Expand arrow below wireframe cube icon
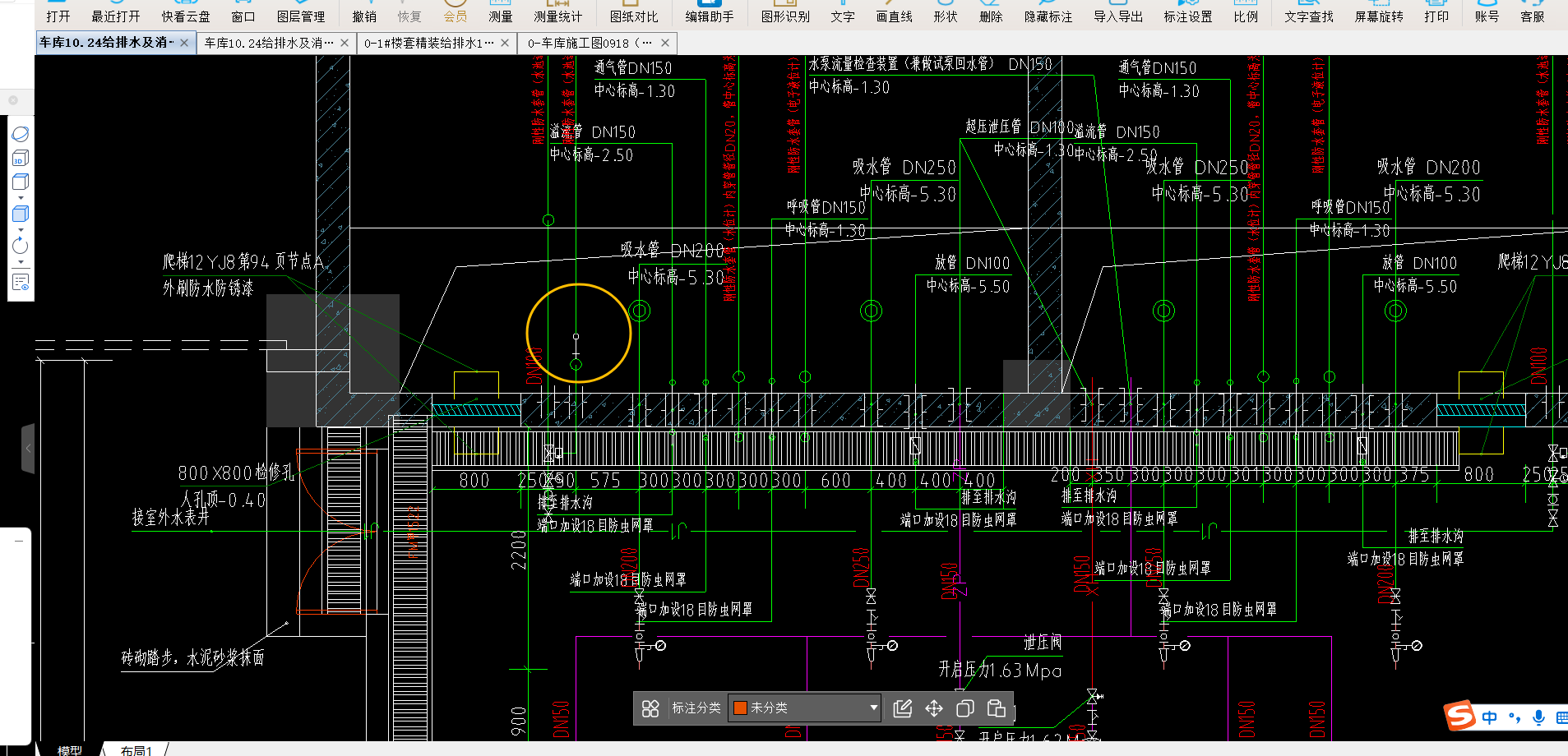The height and width of the screenshot is (756, 1568). (21, 198)
